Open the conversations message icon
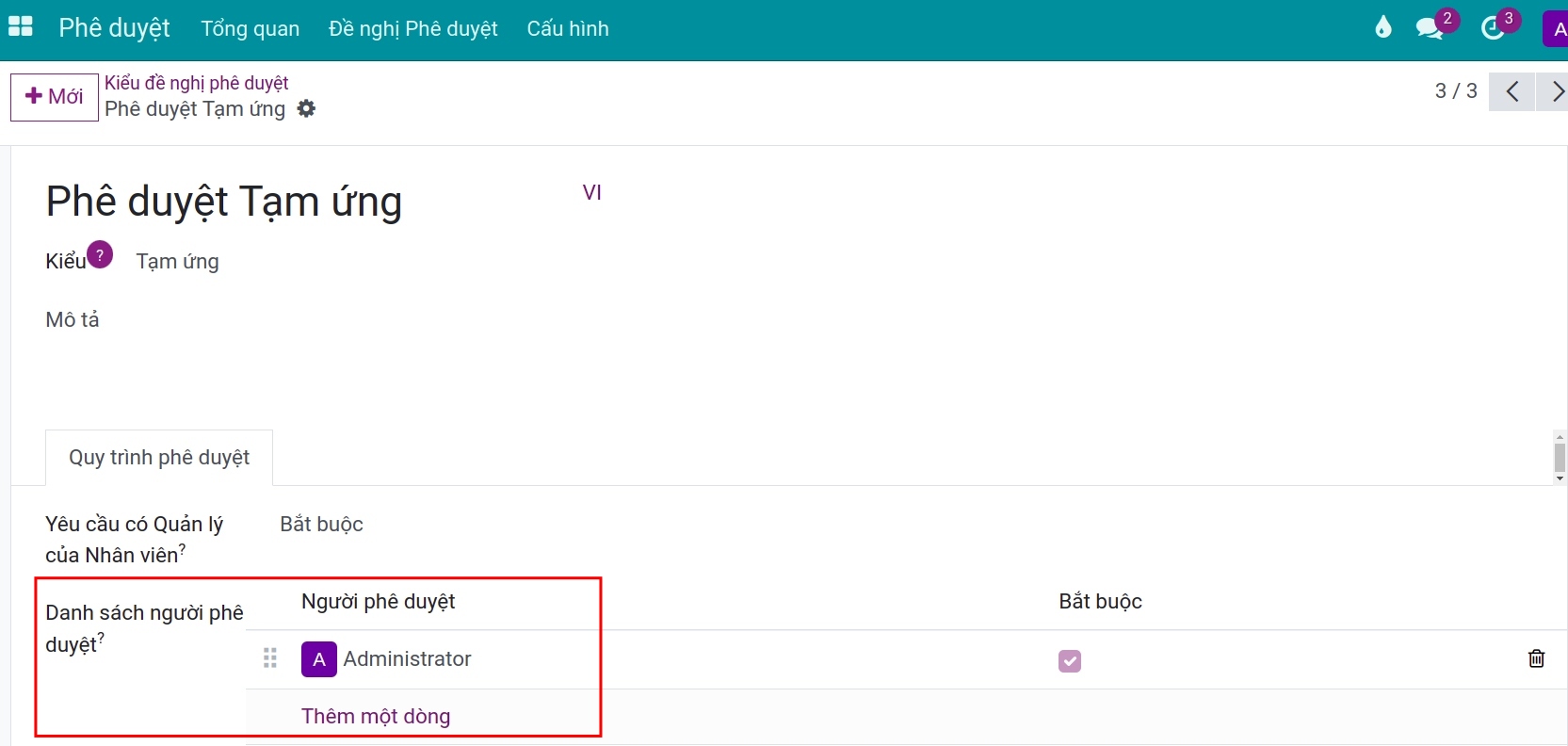The width and height of the screenshot is (1568, 746). (x=1431, y=27)
